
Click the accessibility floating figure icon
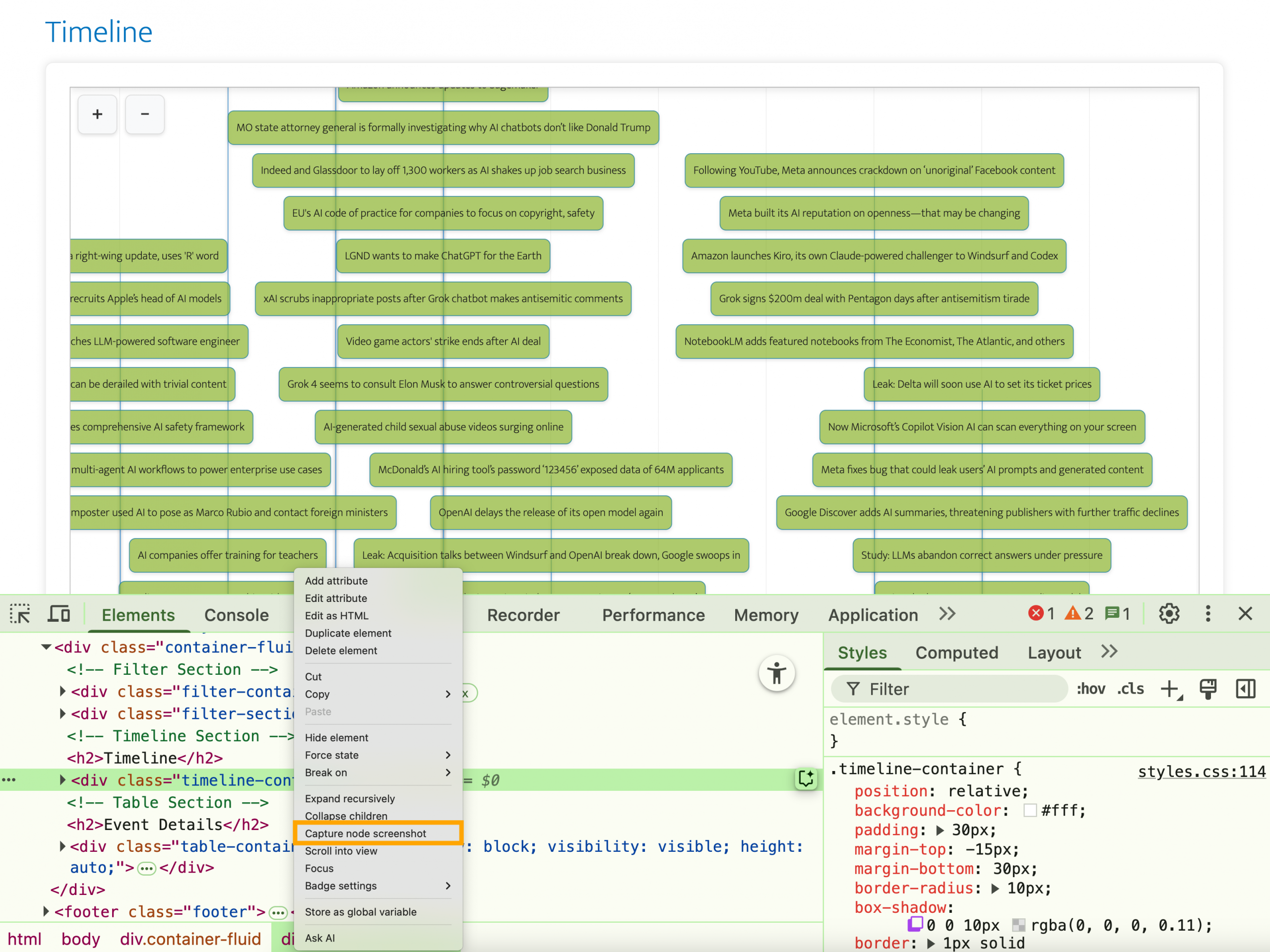(x=776, y=673)
